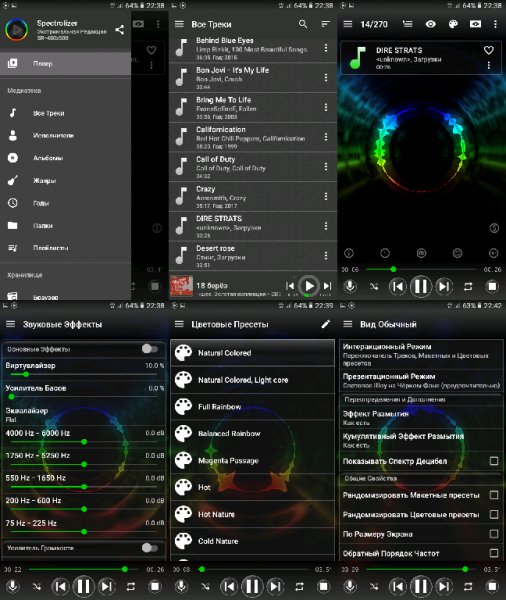Open color palette icon in player toolbar

pos(453,24)
